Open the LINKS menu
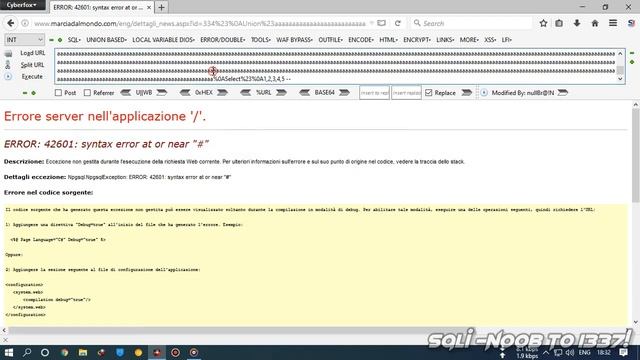 [445, 40]
